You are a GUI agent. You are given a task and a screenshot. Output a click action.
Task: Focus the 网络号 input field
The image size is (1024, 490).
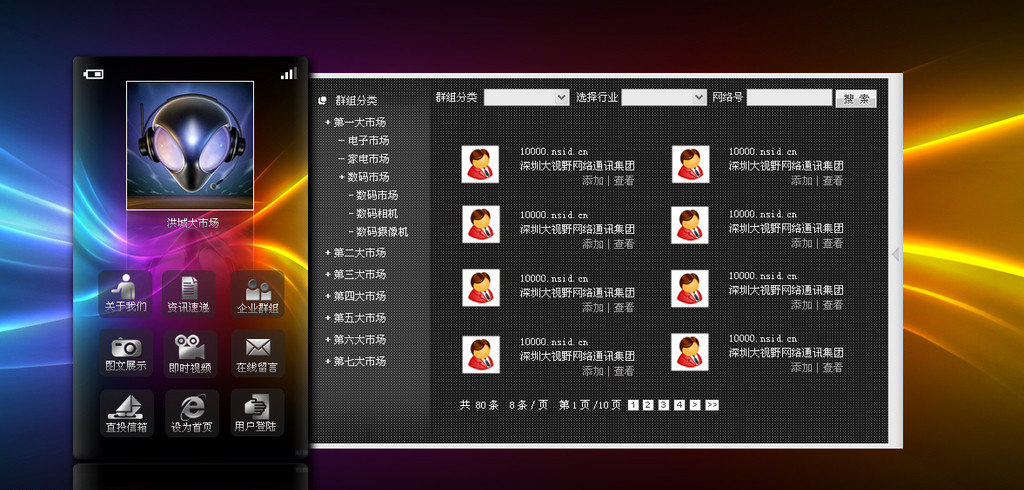[x=790, y=97]
